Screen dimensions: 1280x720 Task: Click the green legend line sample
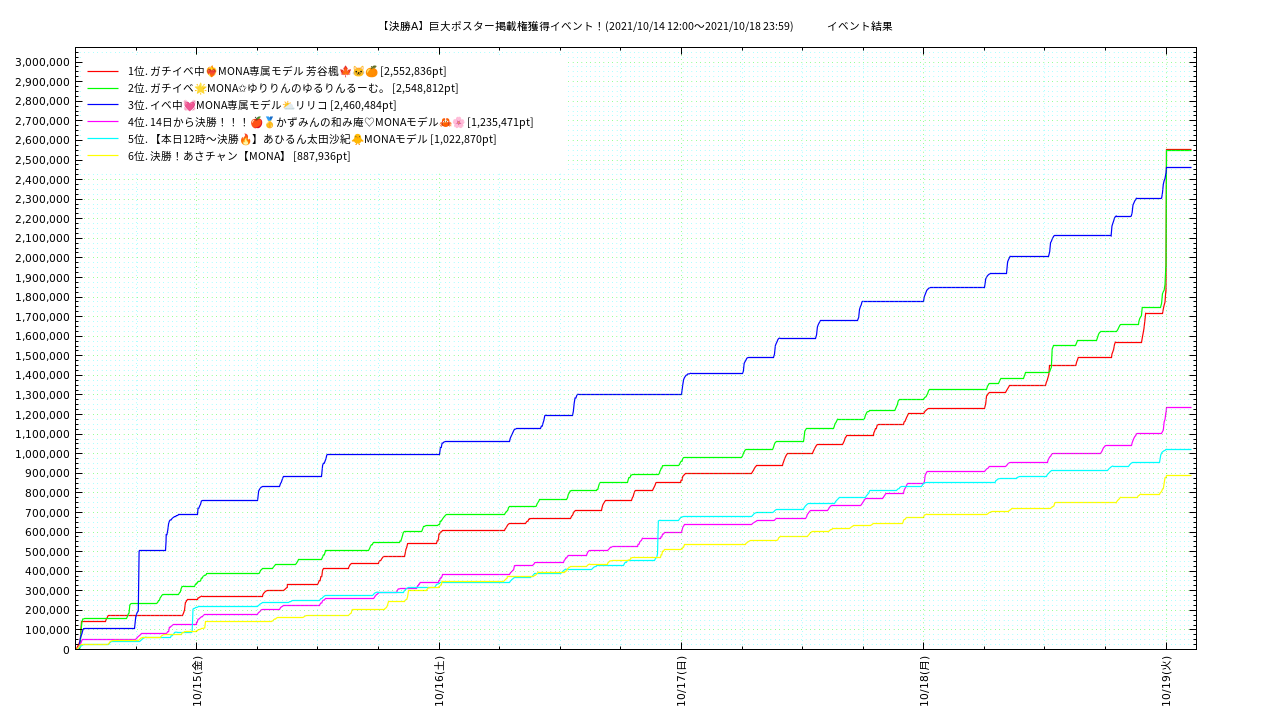coord(103,88)
